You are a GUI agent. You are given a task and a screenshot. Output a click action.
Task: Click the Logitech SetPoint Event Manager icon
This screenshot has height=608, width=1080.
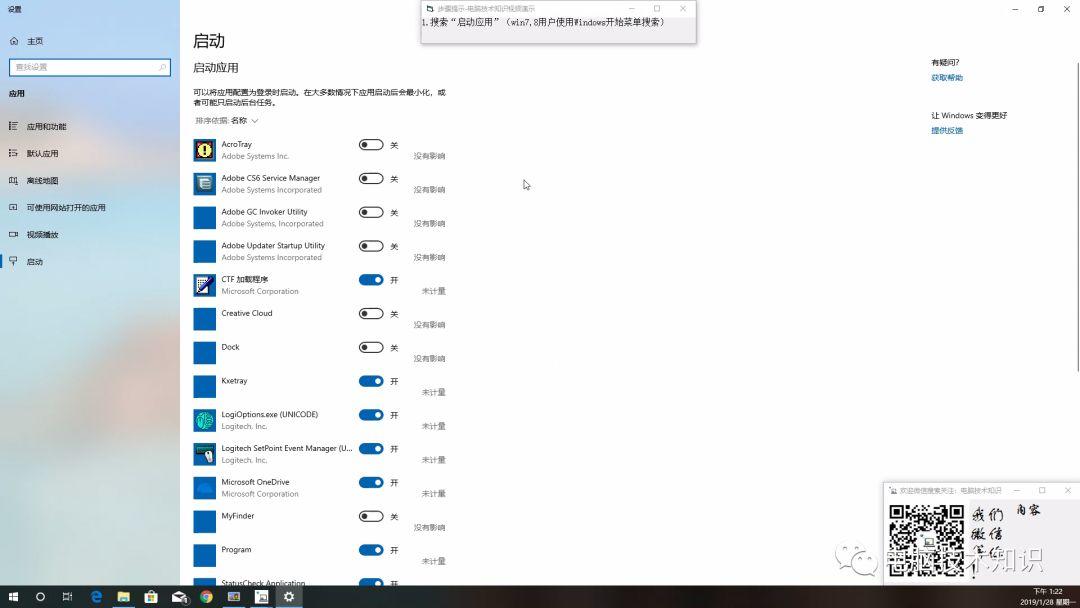tap(205, 454)
